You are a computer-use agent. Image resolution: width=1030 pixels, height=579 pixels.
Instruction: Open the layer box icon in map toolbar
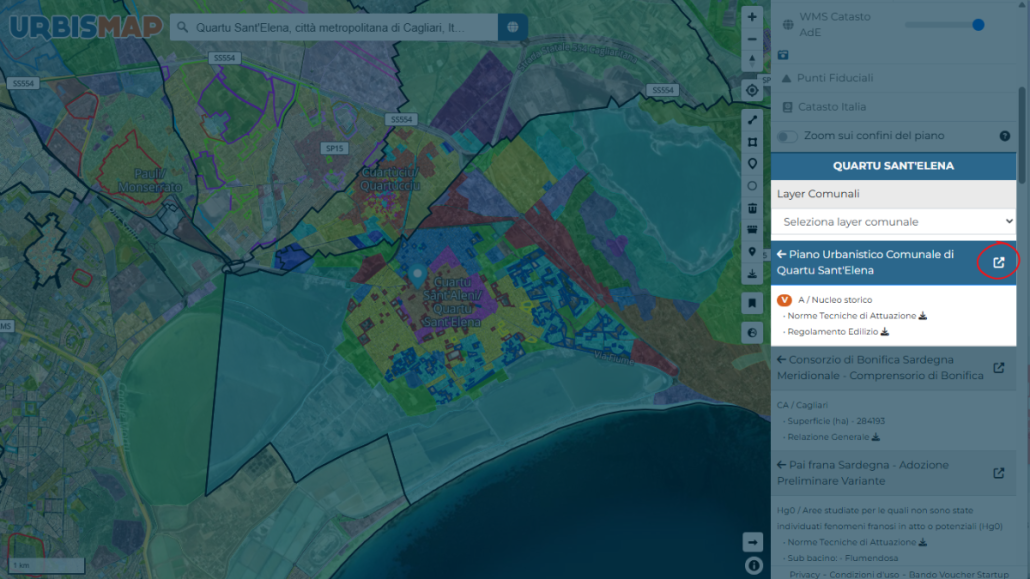tap(752, 230)
